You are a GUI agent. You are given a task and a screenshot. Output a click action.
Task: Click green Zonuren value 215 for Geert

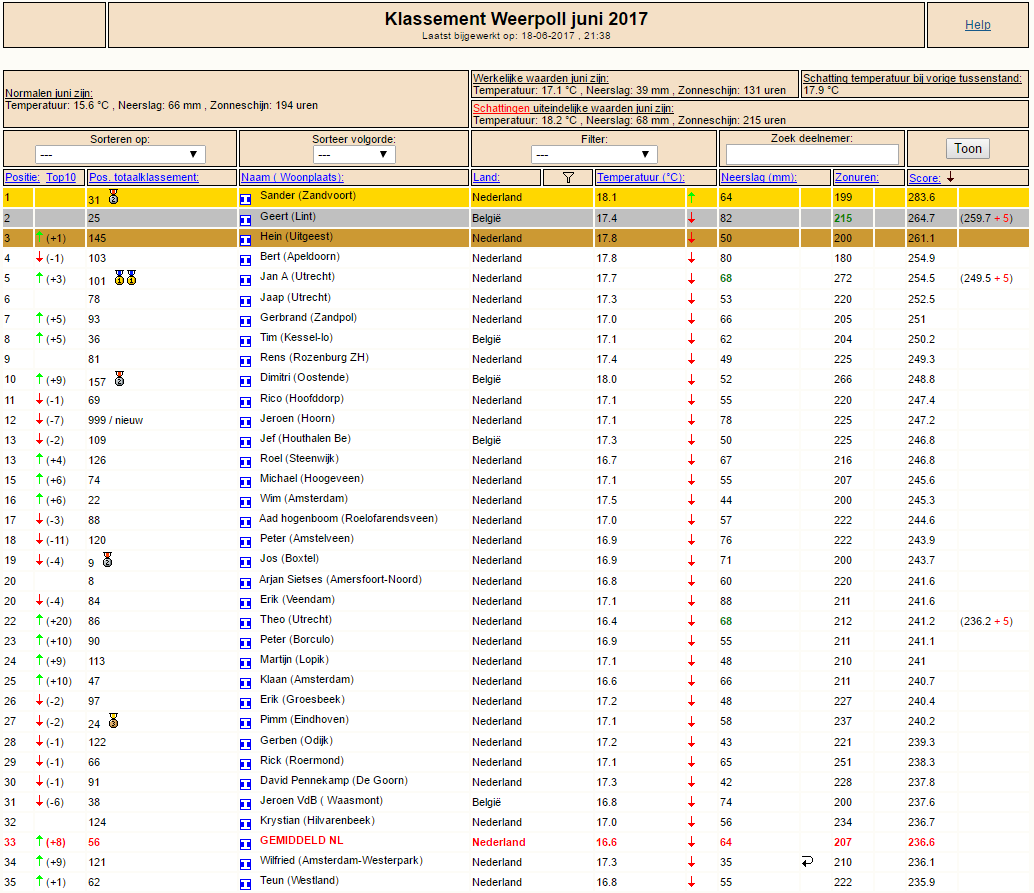pyautogui.click(x=843, y=218)
